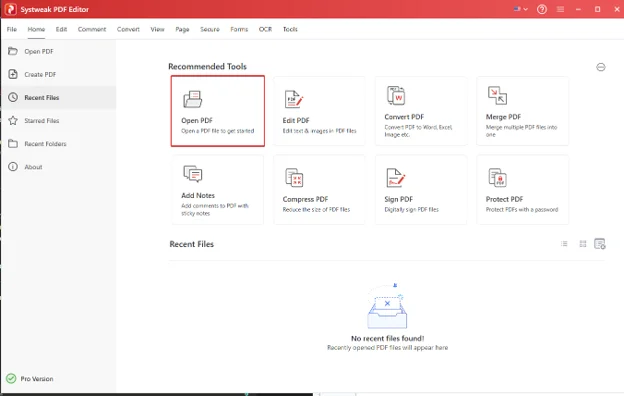Switch Recent Files to grid view
624x396 pixels.
(583, 244)
